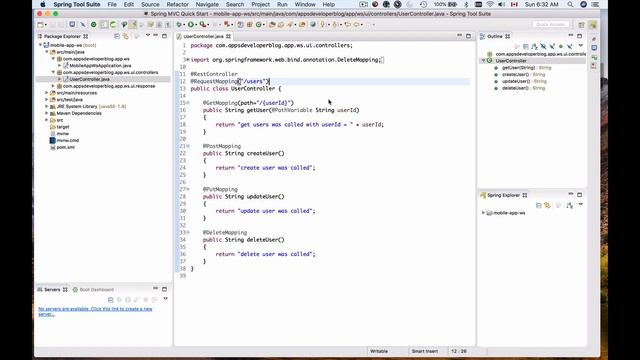
Task: Click Collapse All in Spring Explorer toolbar
Action: [x=538, y=205]
